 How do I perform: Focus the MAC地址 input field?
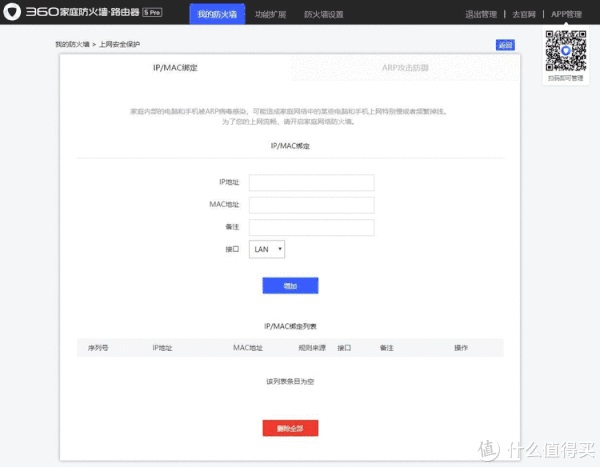311,205
